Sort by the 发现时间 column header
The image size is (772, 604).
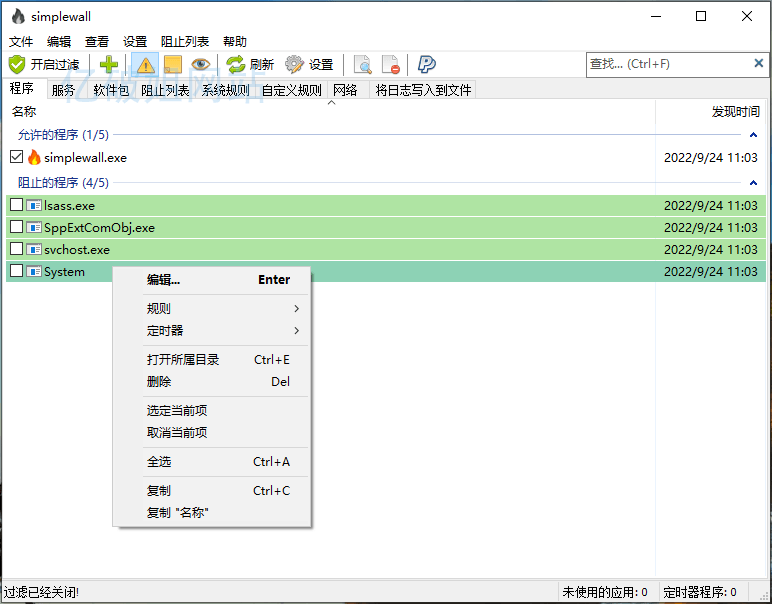(736, 112)
